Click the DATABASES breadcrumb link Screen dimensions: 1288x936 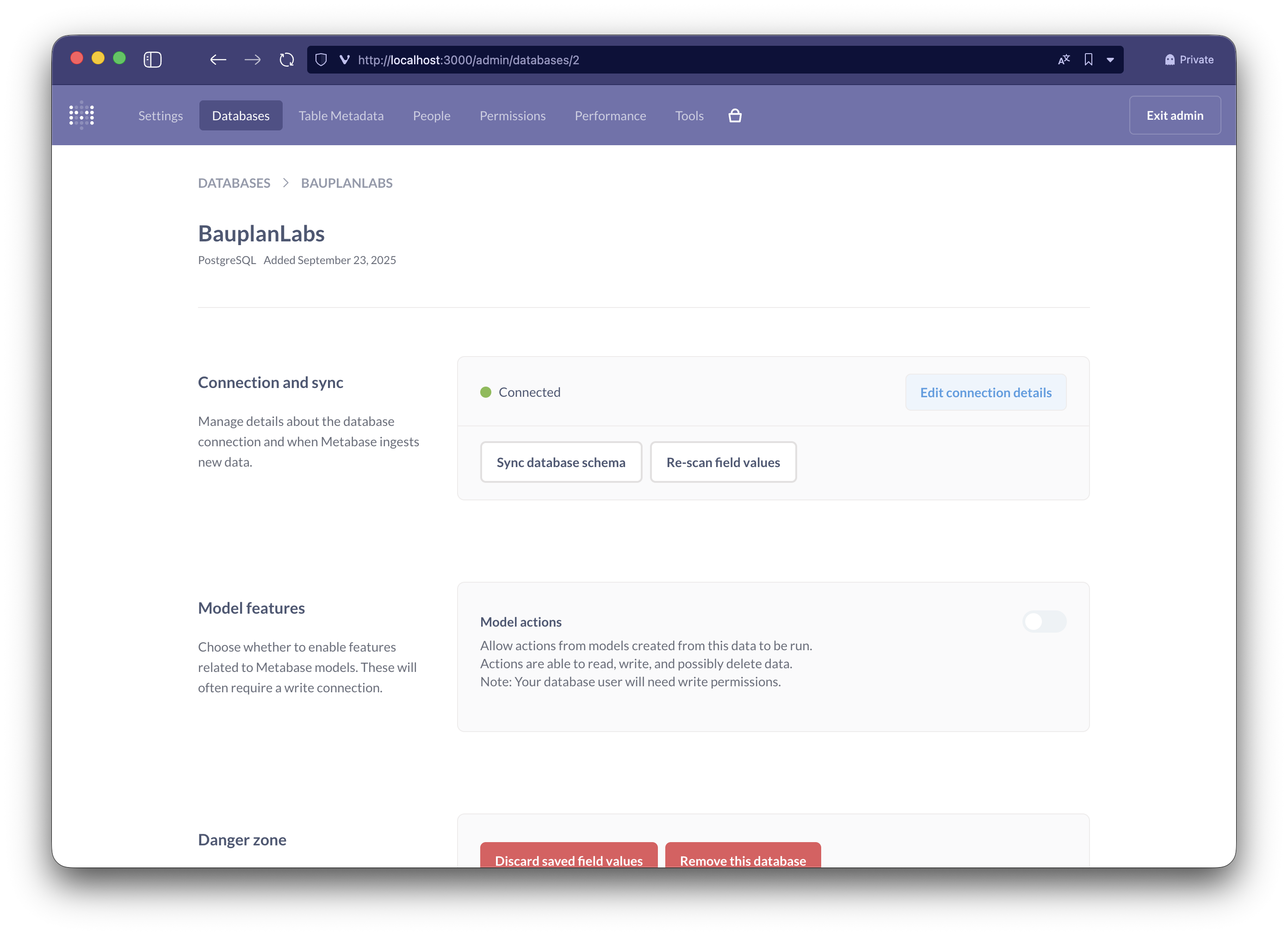pos(234,183)
